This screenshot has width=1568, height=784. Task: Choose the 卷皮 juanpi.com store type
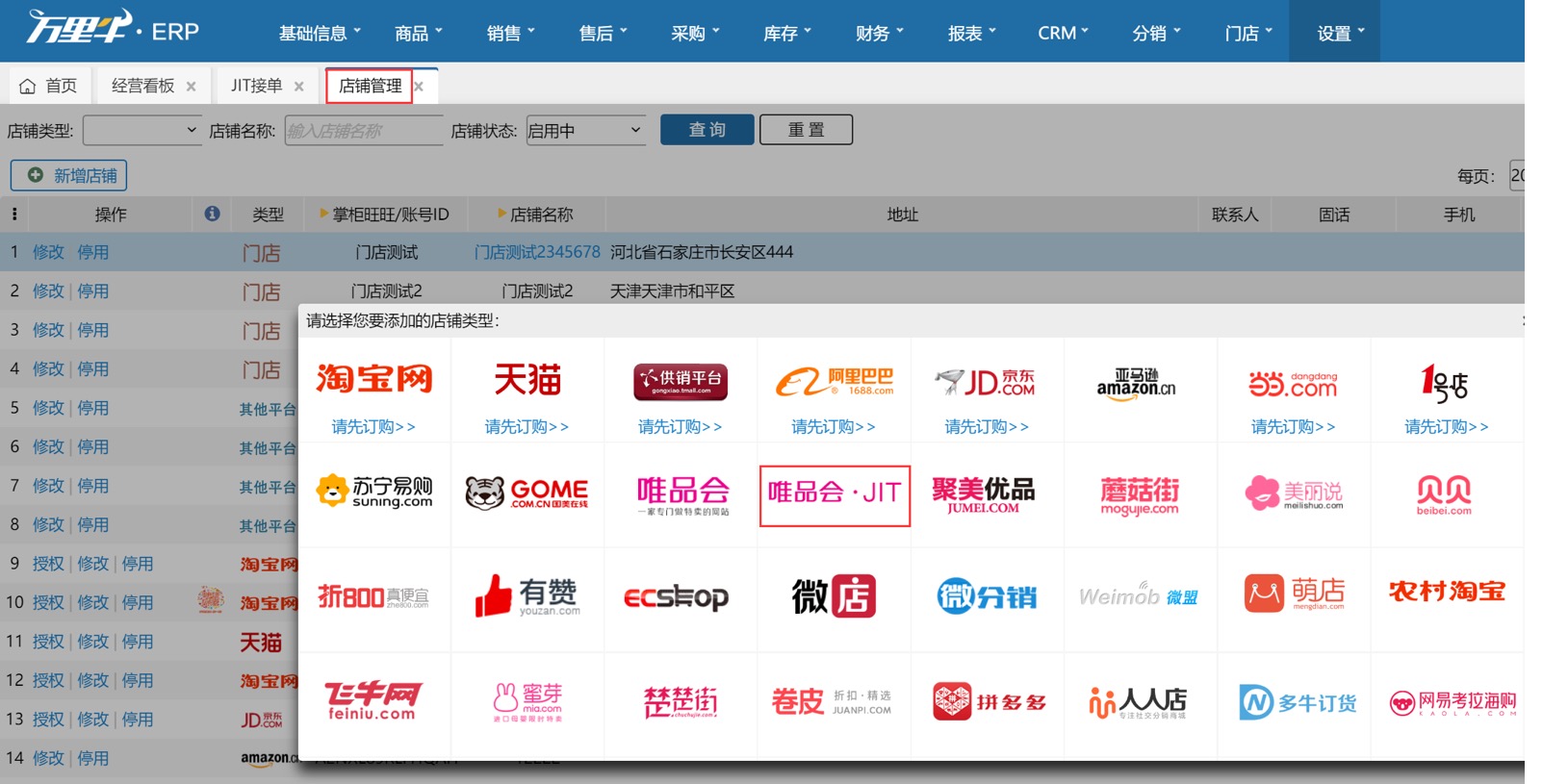(833, 702)
